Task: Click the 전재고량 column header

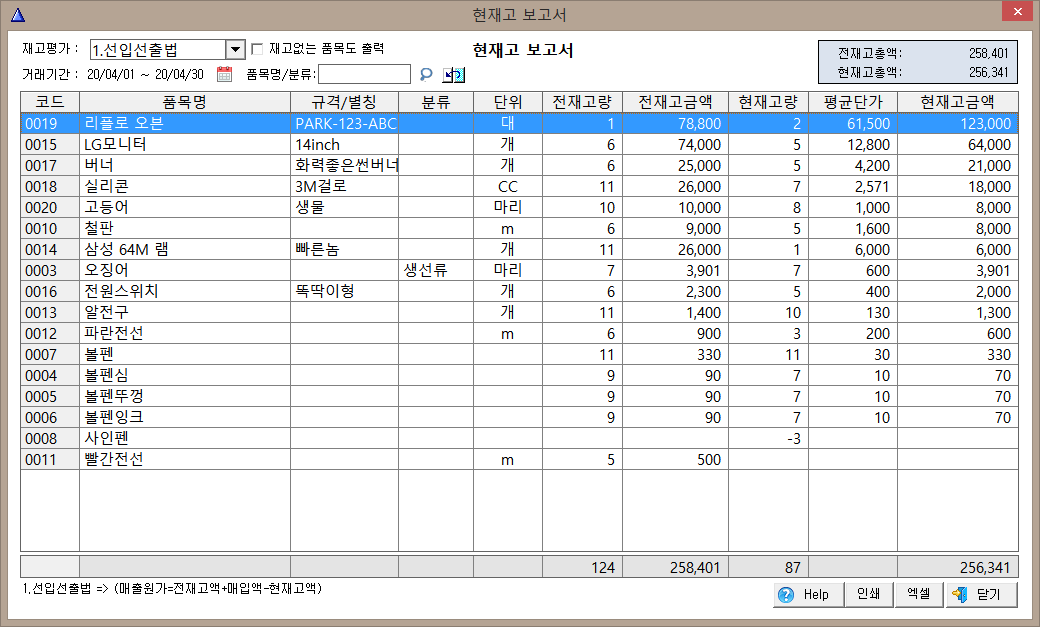Action: [x=582, y=102]
